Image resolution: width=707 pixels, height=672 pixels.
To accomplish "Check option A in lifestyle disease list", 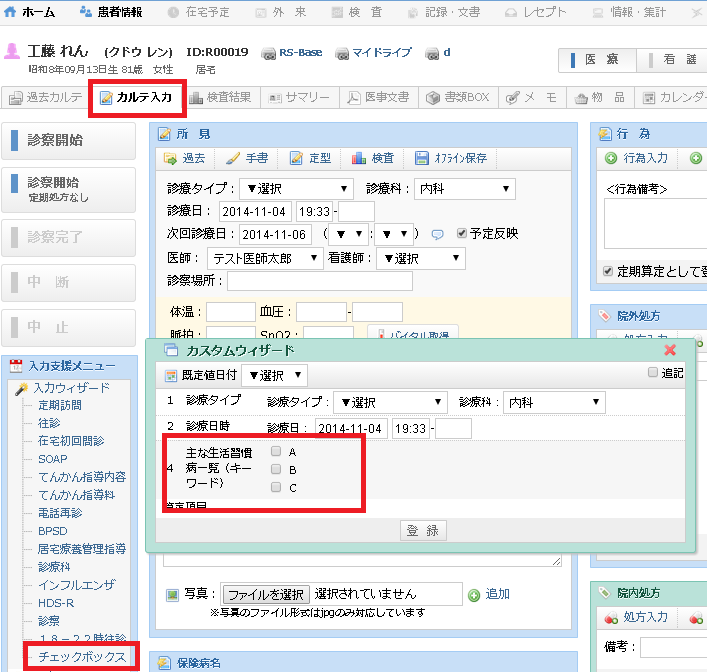I will (x=276, y=451).
